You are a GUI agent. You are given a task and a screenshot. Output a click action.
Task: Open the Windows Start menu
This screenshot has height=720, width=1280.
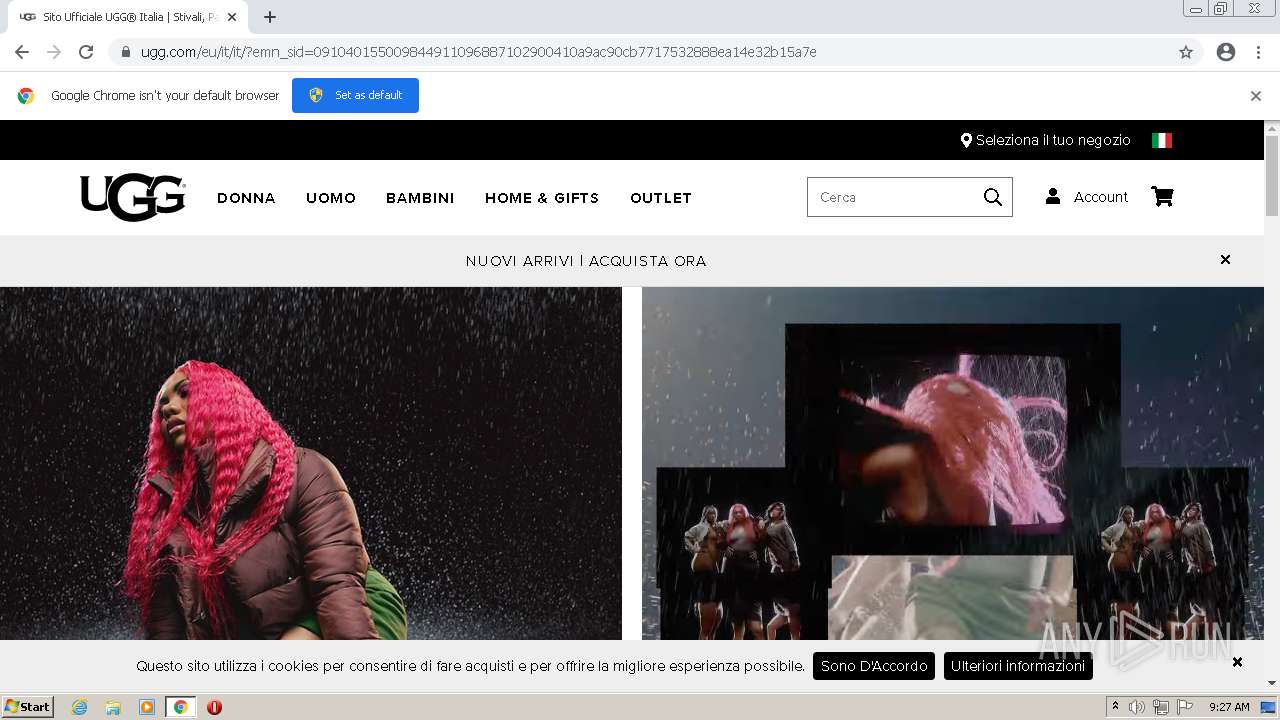(28, 707)
